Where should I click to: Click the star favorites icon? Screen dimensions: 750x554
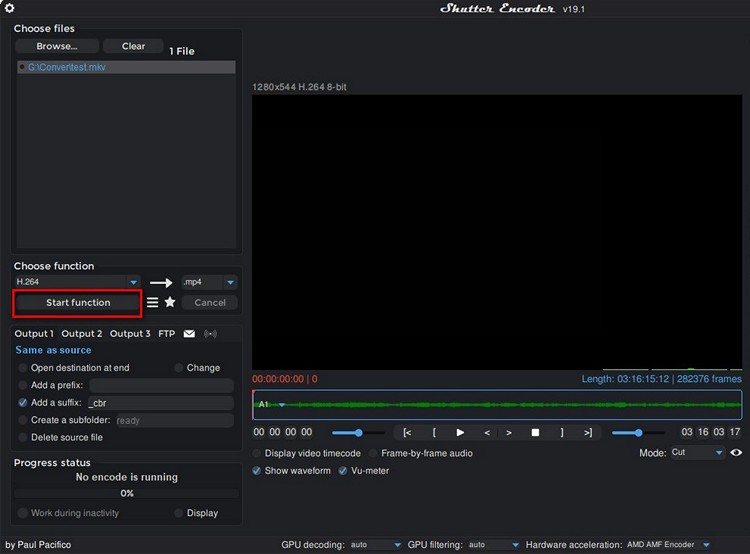click(x=170, y=302)
